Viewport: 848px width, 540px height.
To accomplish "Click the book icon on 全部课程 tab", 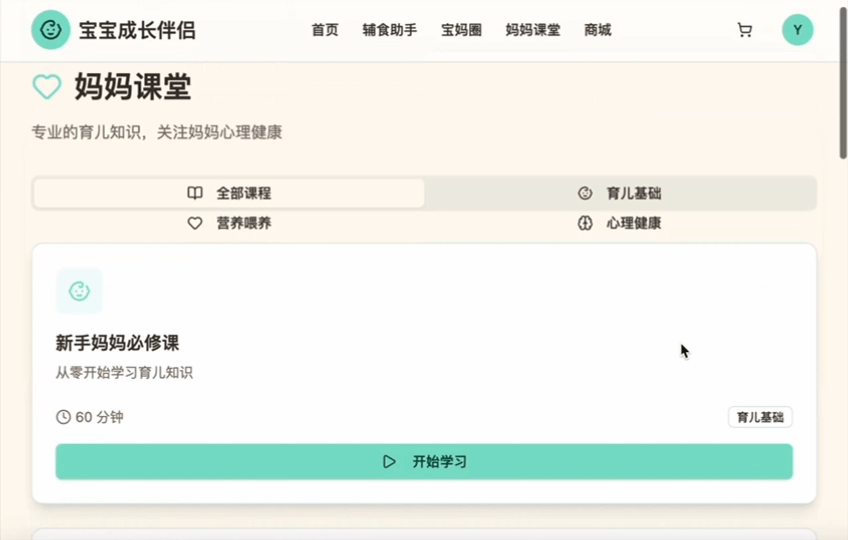I will click(x=195, y=193).
